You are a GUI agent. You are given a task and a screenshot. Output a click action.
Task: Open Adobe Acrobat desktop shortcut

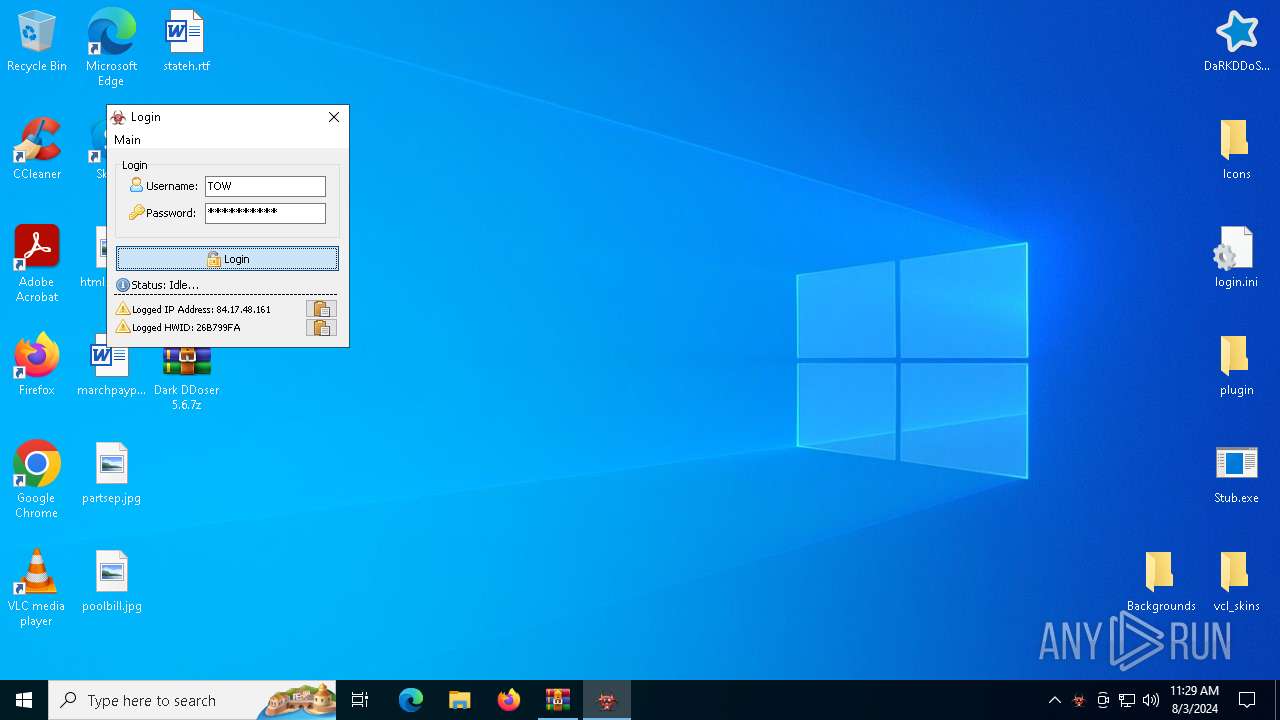pos(37,264)
